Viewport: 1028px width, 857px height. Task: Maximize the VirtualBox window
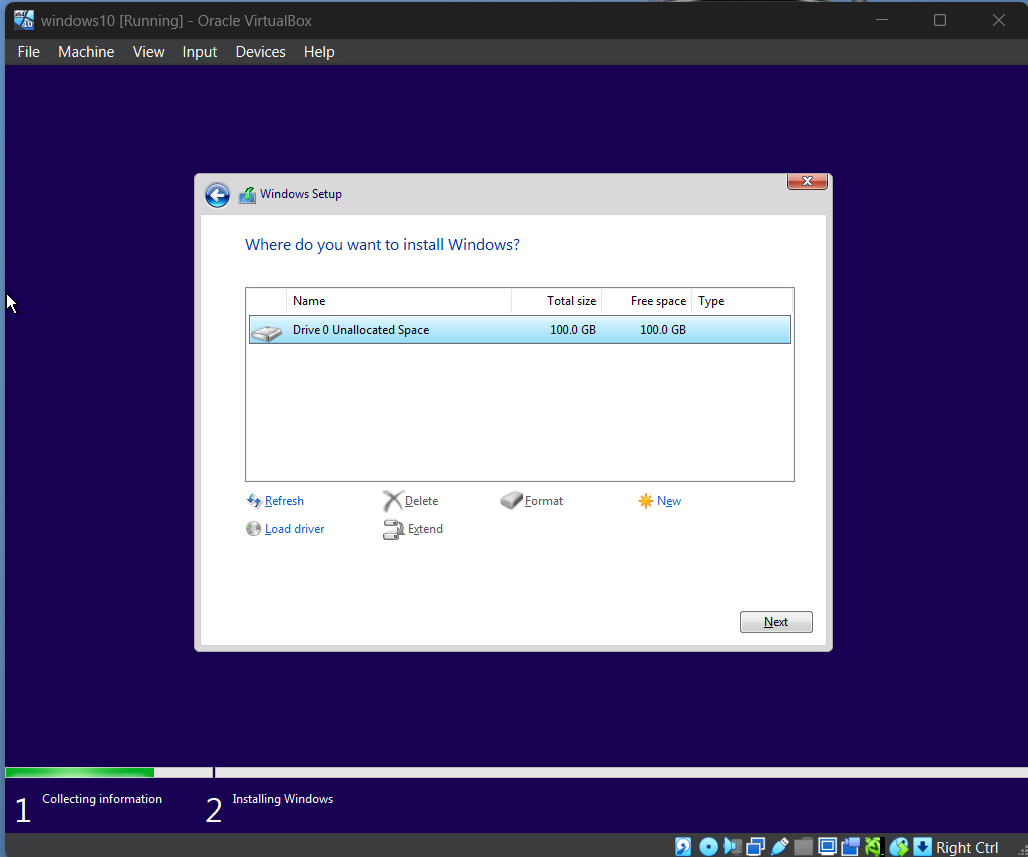pyautogui.click(x=939, y=20)
